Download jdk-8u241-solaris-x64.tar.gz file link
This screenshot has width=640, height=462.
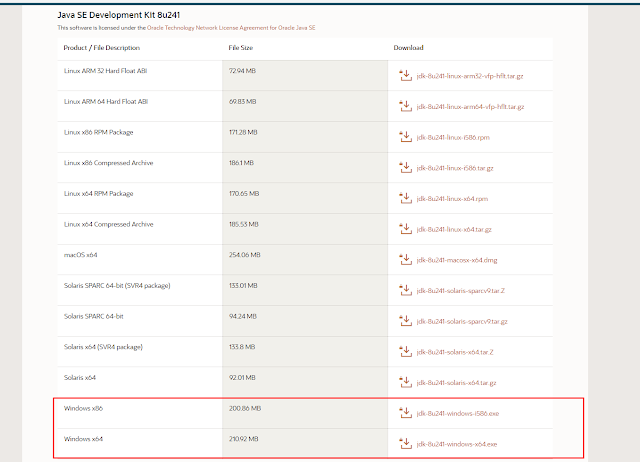coord(456,383)
